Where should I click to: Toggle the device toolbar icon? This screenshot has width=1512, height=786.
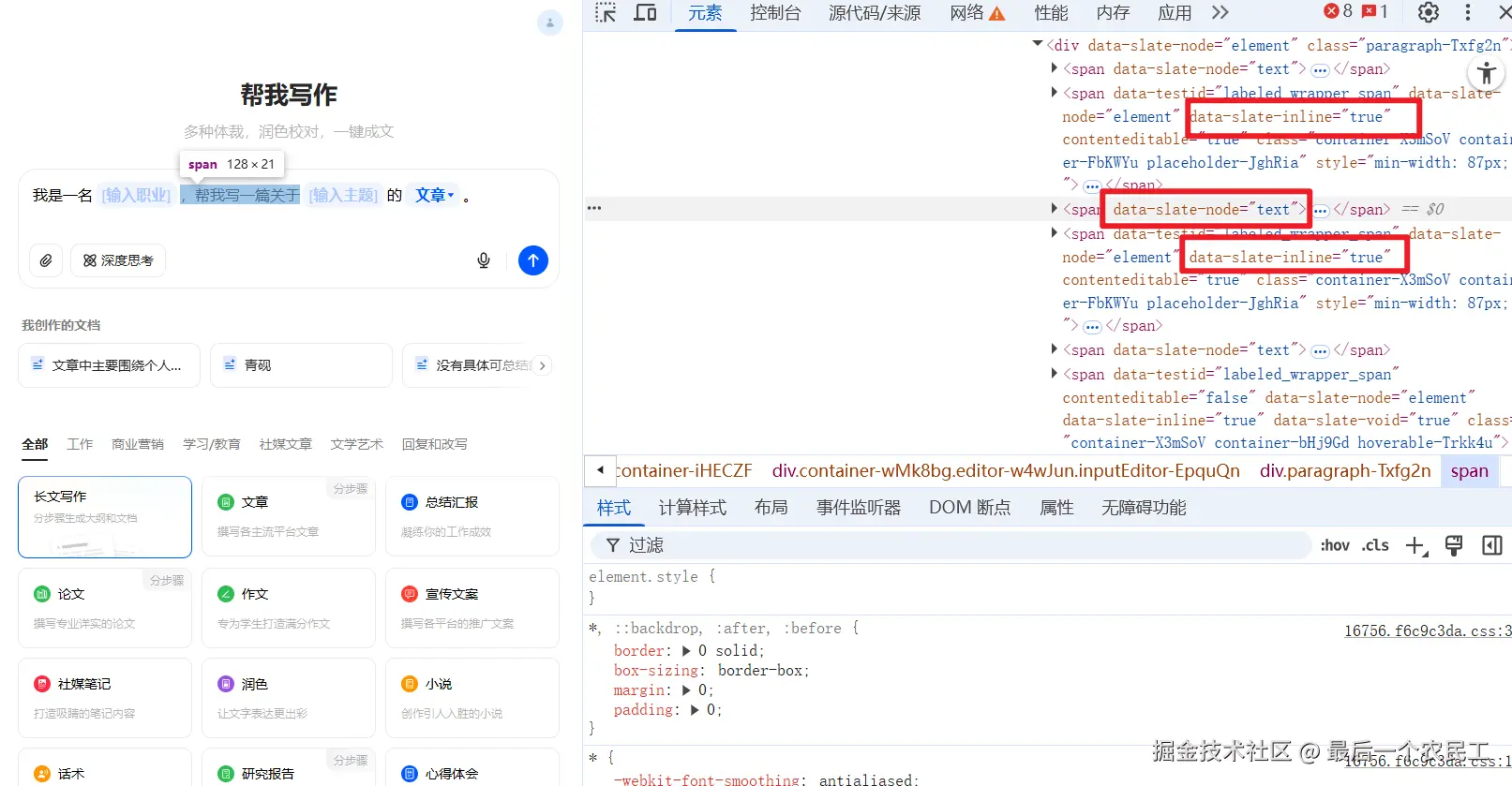pyautogui.click(x=645, y=13)
